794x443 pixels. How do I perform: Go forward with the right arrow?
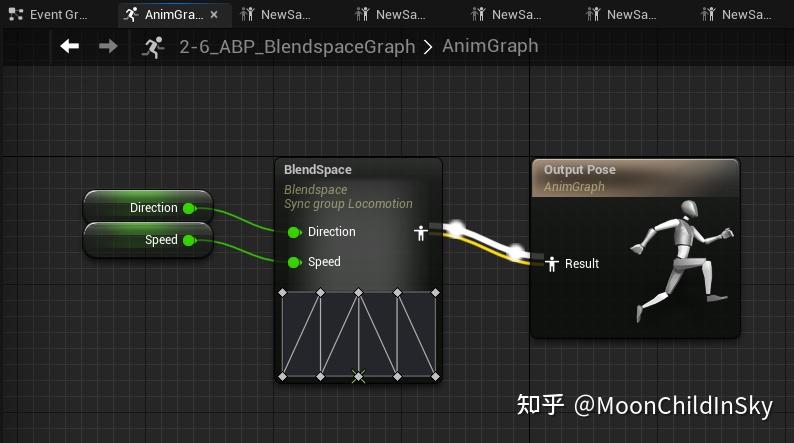click(x=108, y=47)
